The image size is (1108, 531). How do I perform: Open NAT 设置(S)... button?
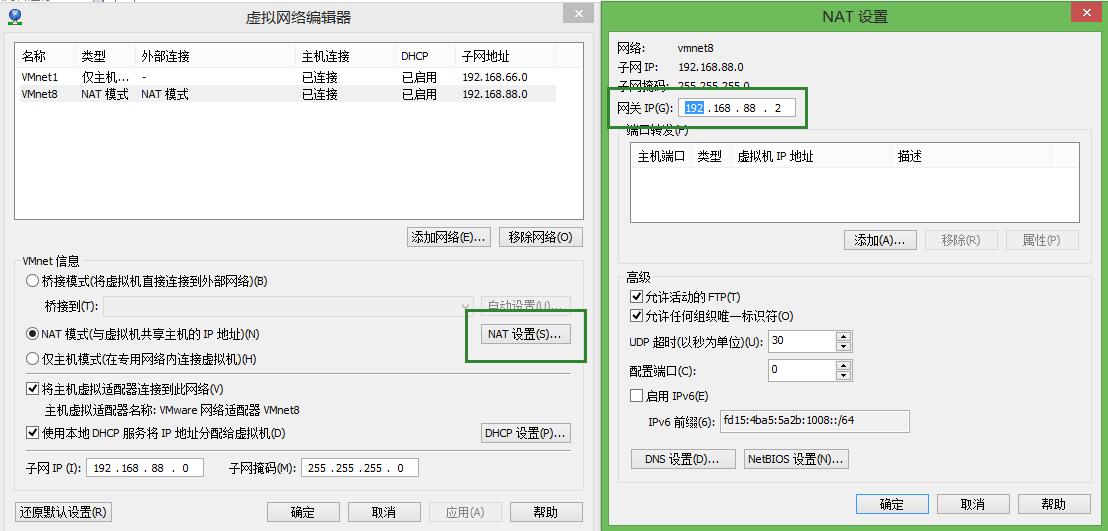[525, 334]
